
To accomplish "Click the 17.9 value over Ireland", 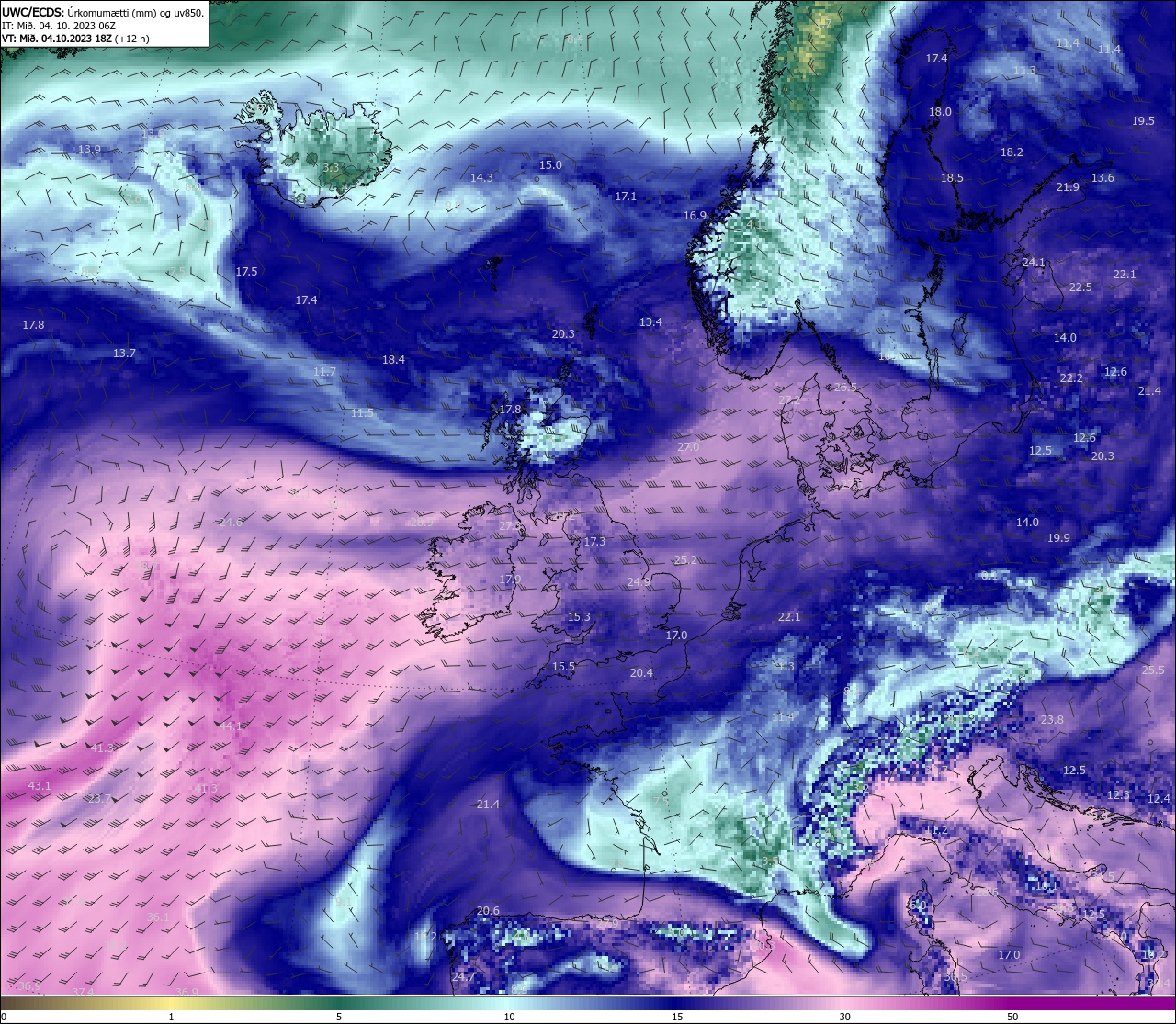I will [510, 580].
